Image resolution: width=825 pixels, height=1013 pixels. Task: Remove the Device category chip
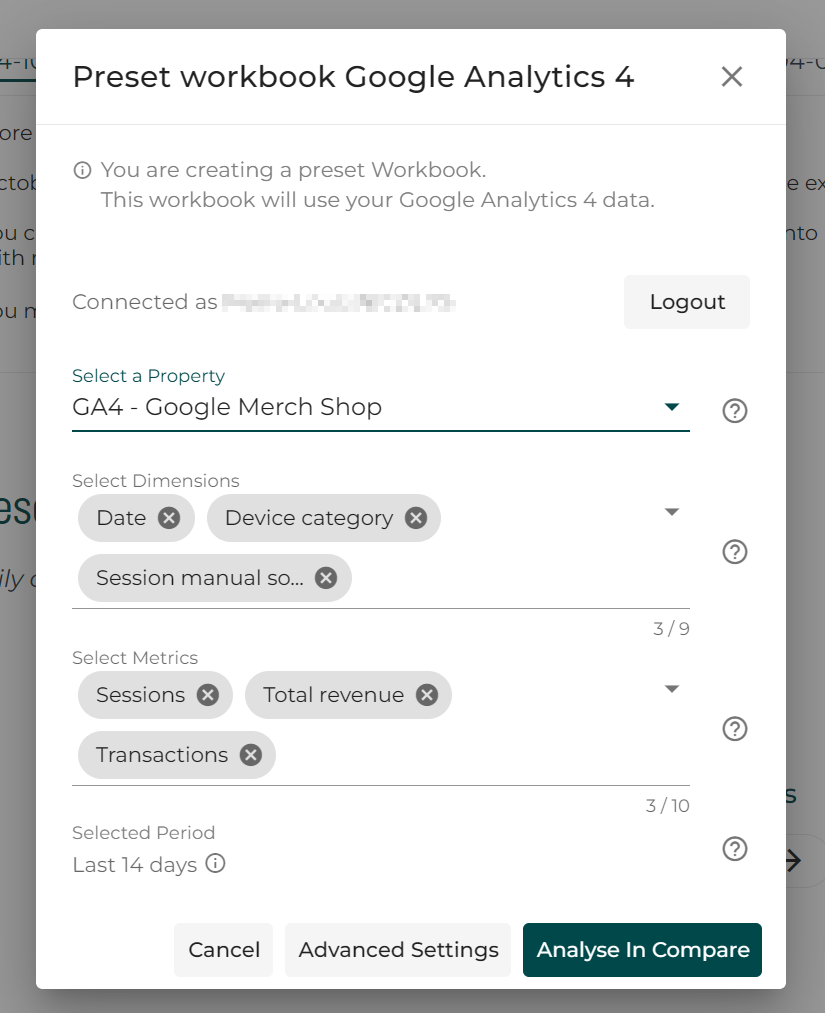pos(416,518)
